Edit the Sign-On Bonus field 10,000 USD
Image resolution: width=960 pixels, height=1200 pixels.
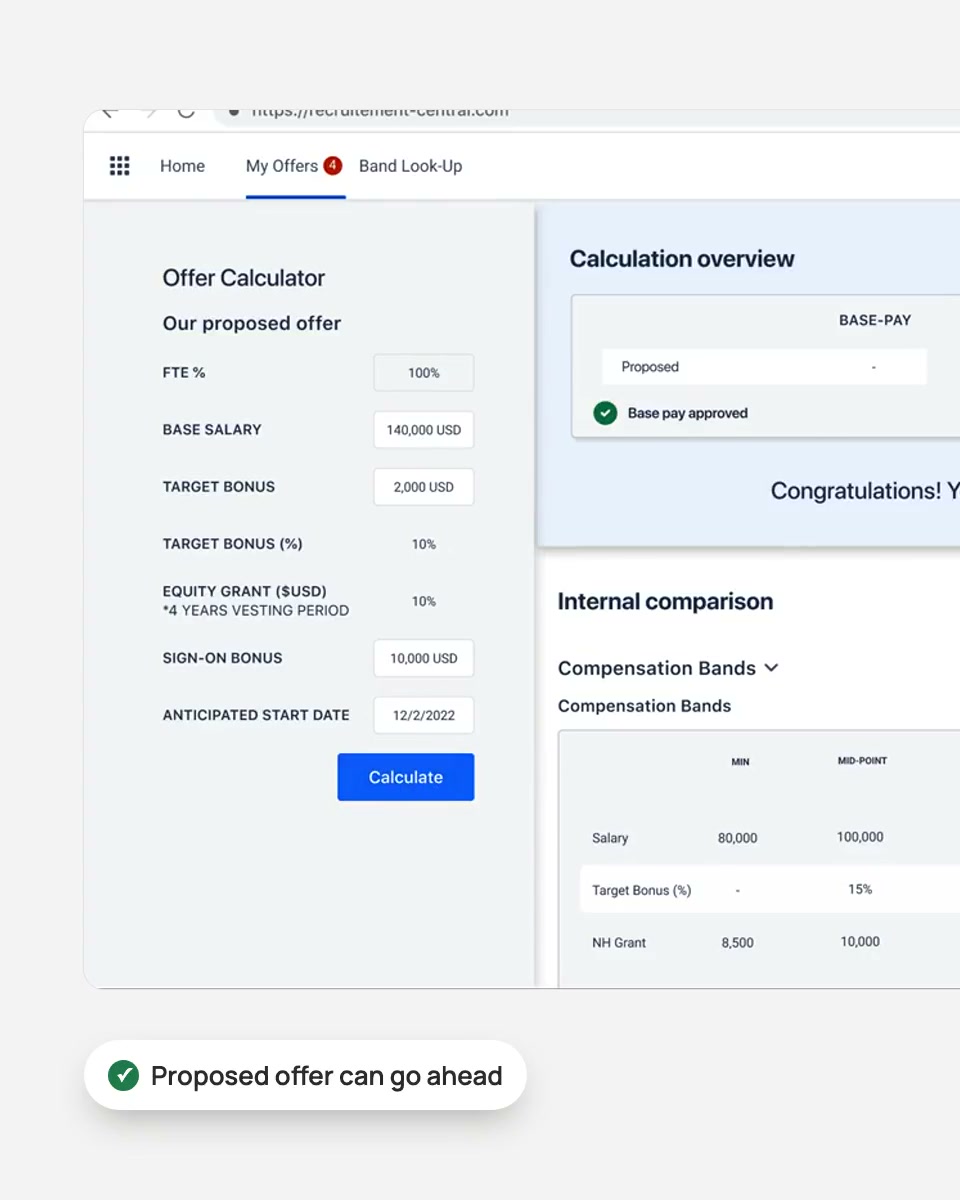(x=424, y=658)
